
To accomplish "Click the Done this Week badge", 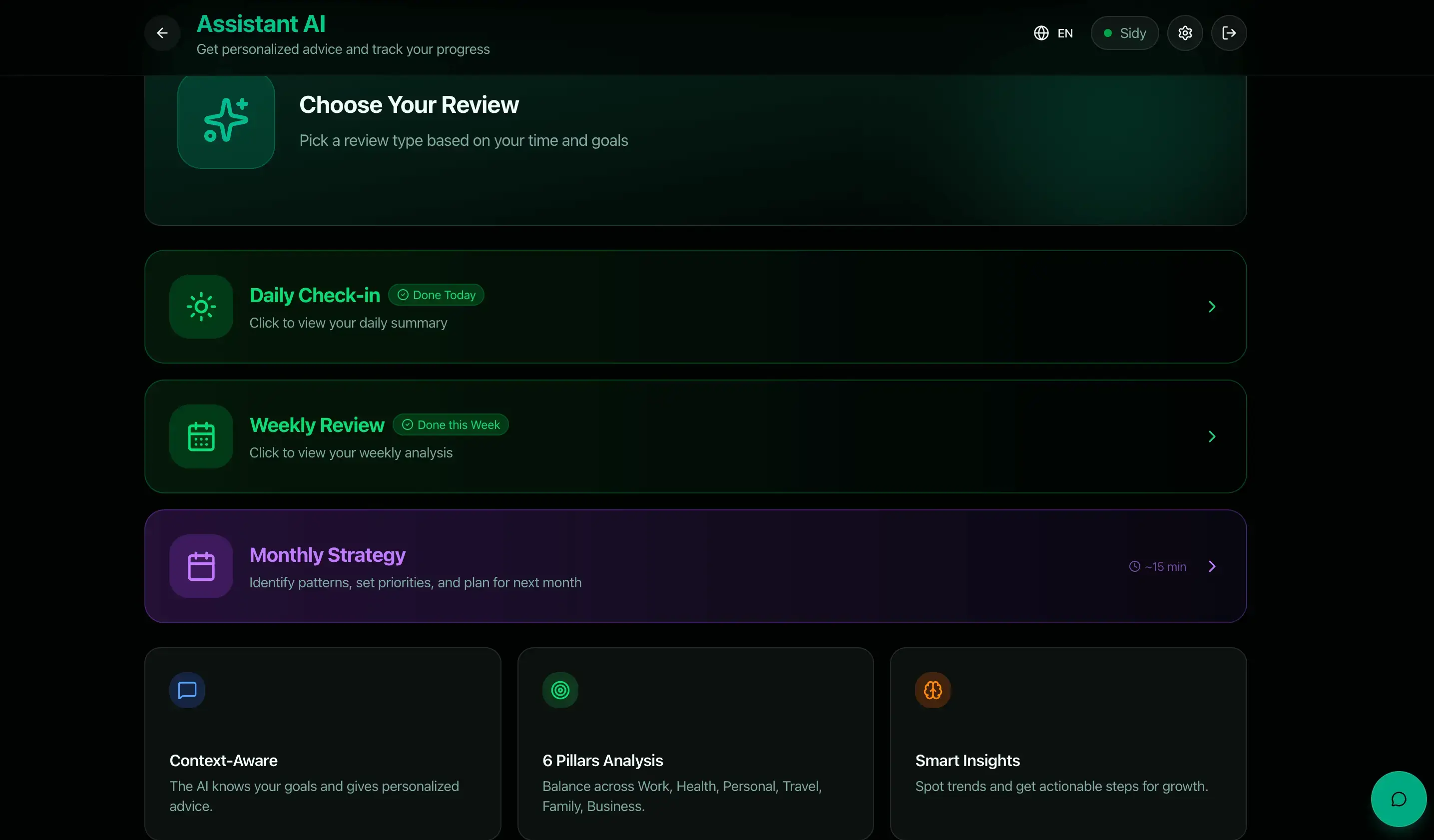I will pos(450,424).
